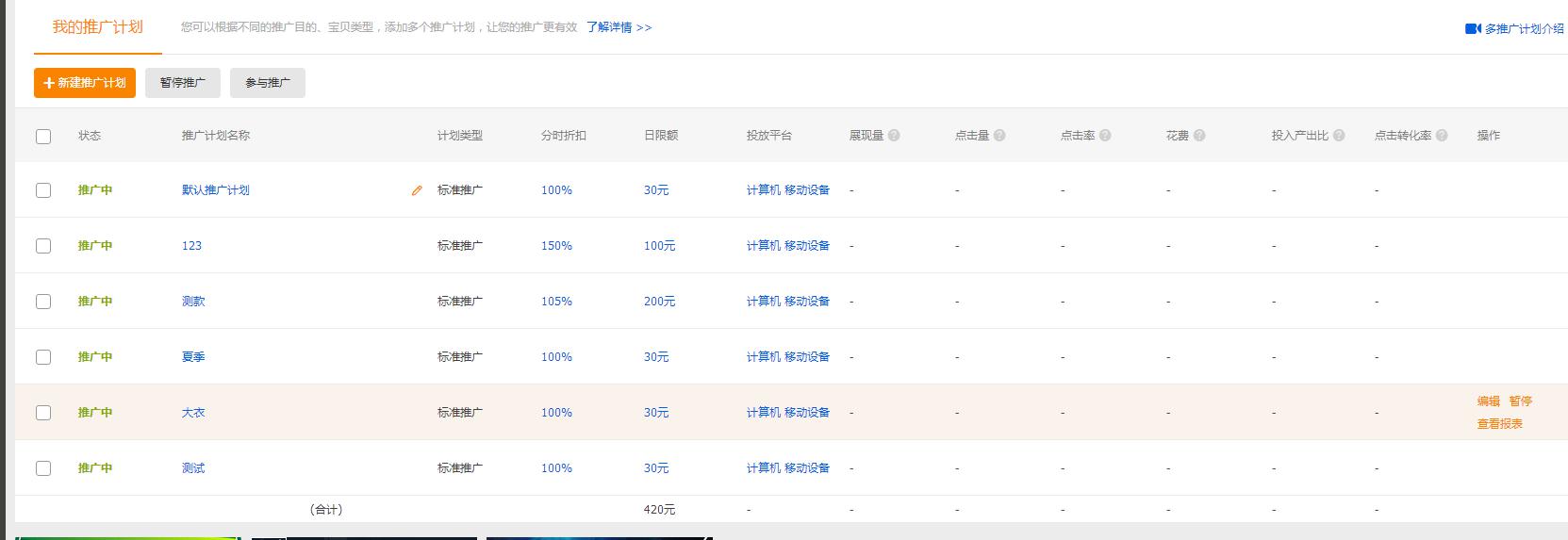Click the help icon next to 点击量
The height and width of the screenshot is (540, 1568).
point(999,136)
